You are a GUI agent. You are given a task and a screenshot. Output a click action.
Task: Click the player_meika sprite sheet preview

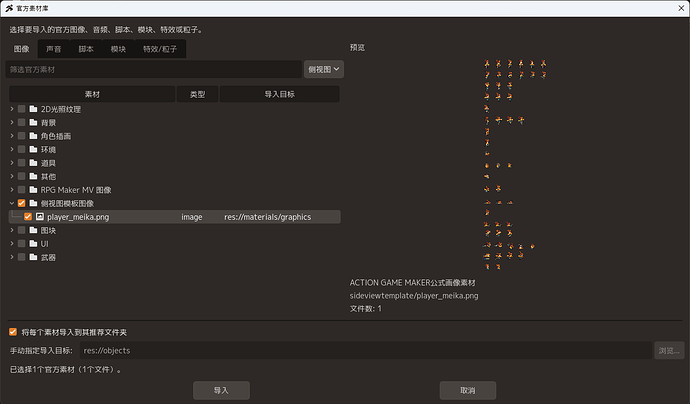coord(515,165)
